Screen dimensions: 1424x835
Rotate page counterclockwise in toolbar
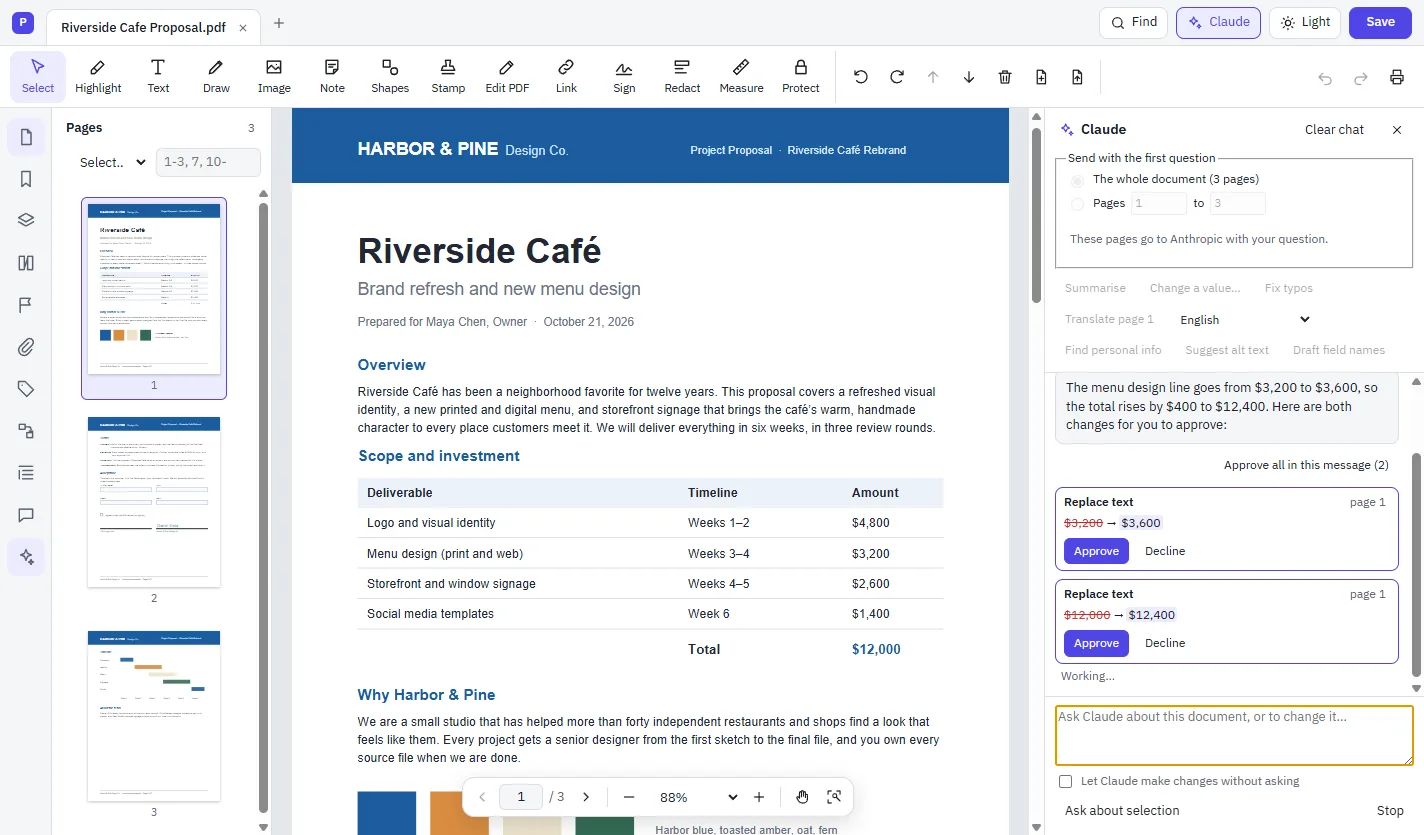861,77
